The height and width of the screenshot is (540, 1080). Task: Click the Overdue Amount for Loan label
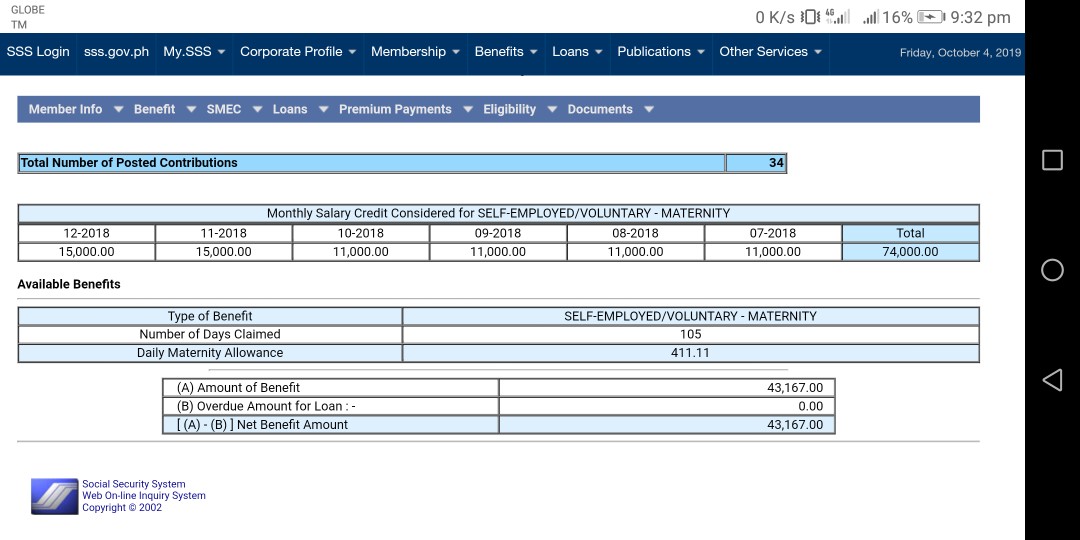(266, 406)
